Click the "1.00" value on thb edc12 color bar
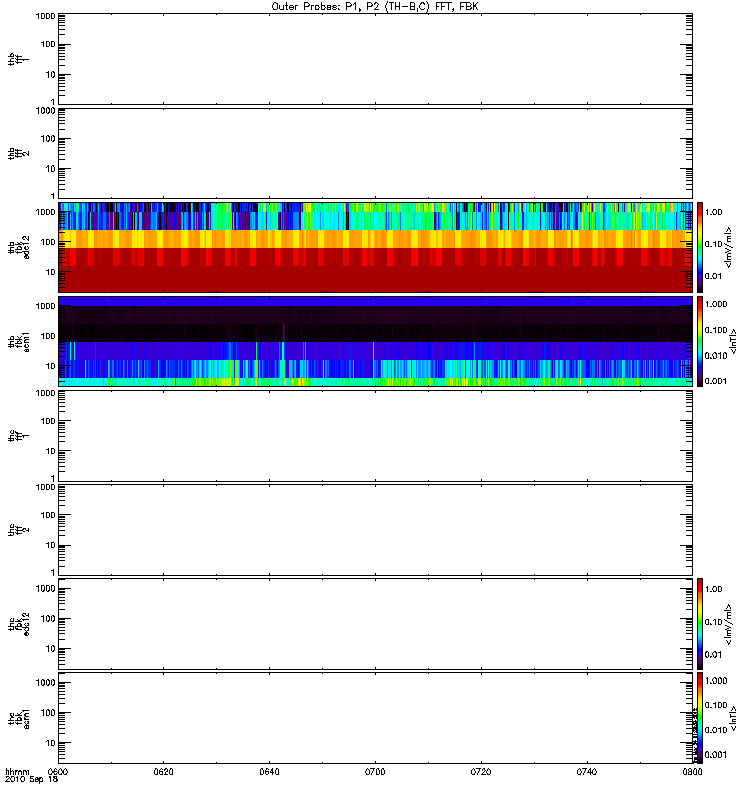750x800 pixels. pos(713,212)
